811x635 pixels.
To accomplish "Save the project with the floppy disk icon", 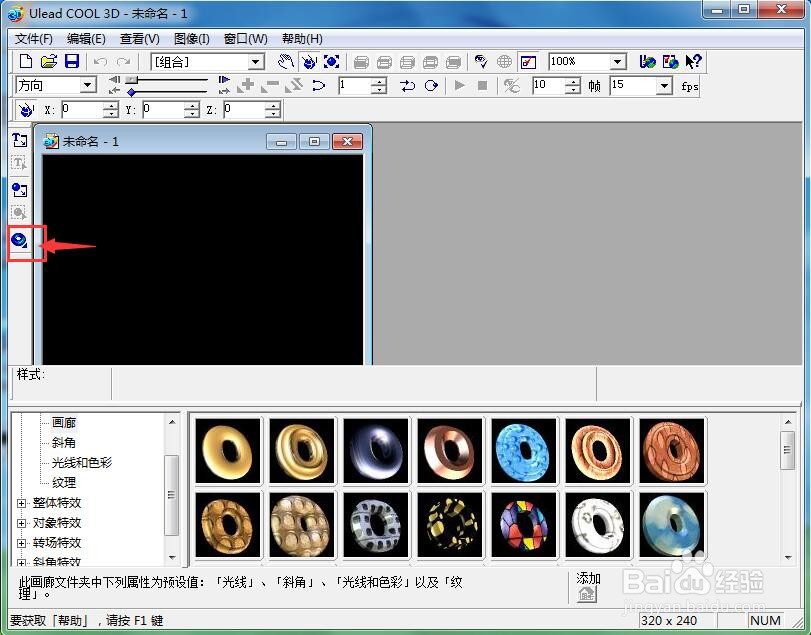I will click(71, 62).
